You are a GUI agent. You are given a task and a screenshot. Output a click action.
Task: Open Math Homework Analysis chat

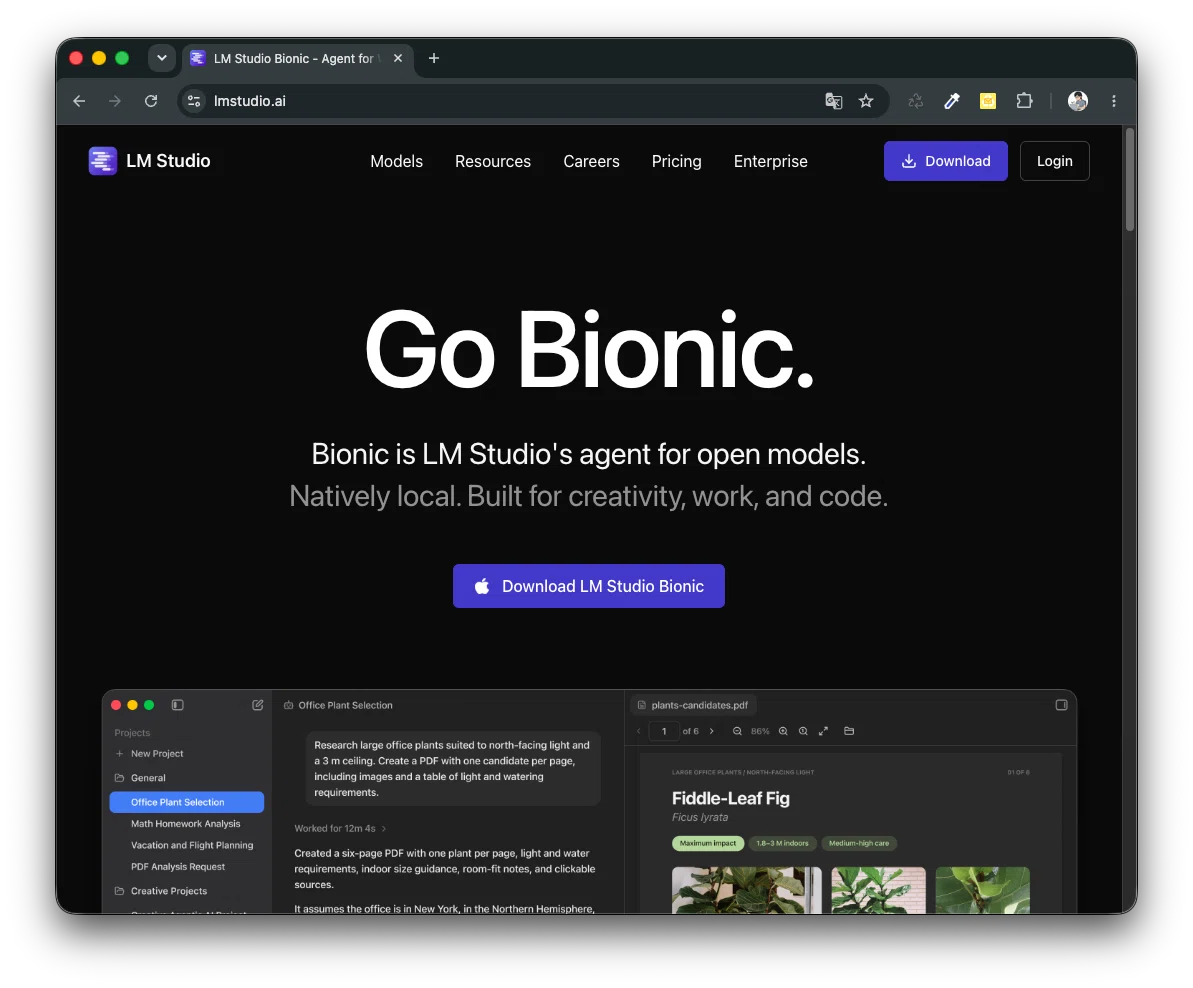pos(186,824)
